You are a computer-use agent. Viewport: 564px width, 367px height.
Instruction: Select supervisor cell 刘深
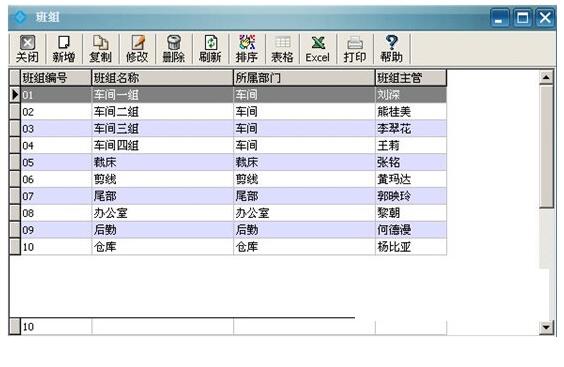coord(411,95)
